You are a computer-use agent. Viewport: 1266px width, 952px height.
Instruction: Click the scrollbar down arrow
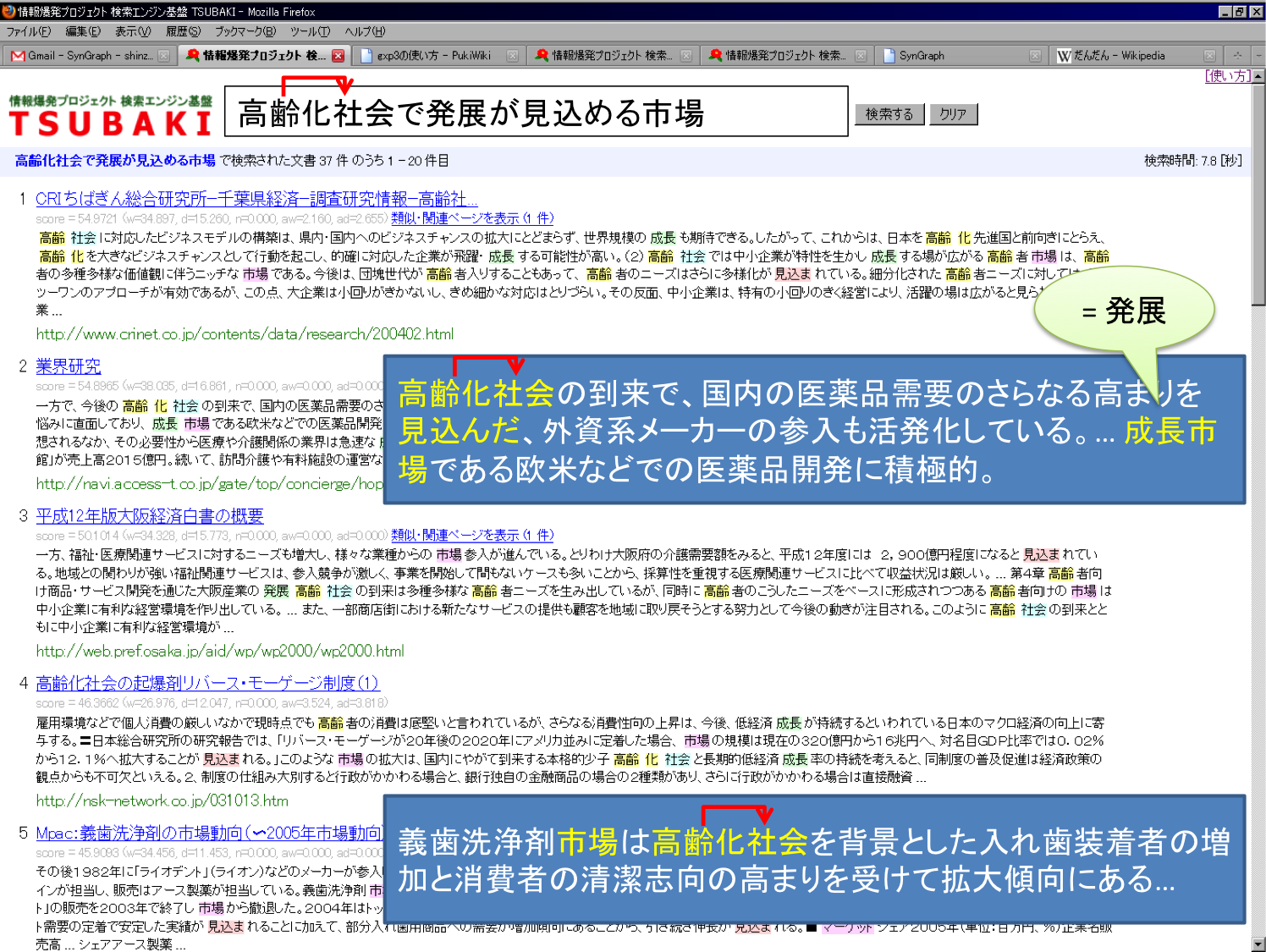click(x=1258, y=944)
